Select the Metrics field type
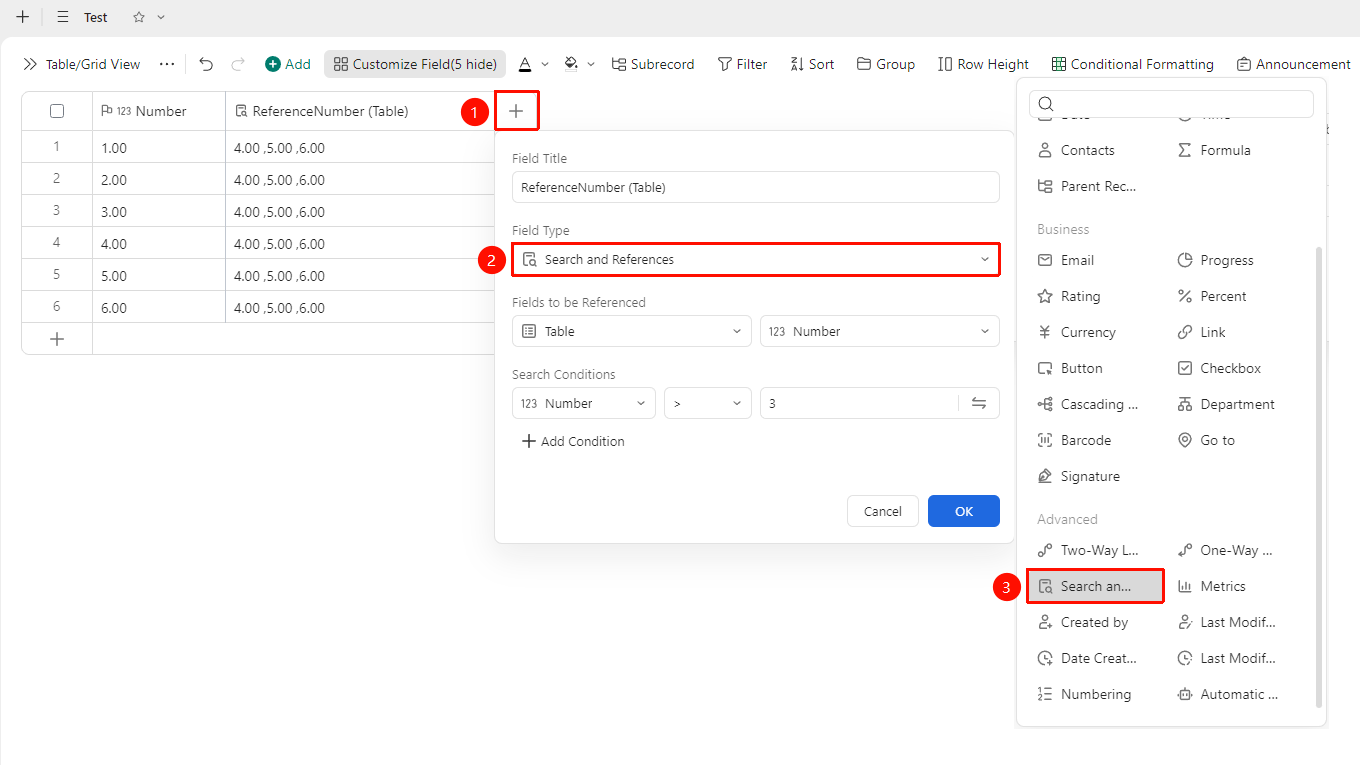Image resolution: width=1360 pixels, height=765 pixels. click(x=1211, y=586)
